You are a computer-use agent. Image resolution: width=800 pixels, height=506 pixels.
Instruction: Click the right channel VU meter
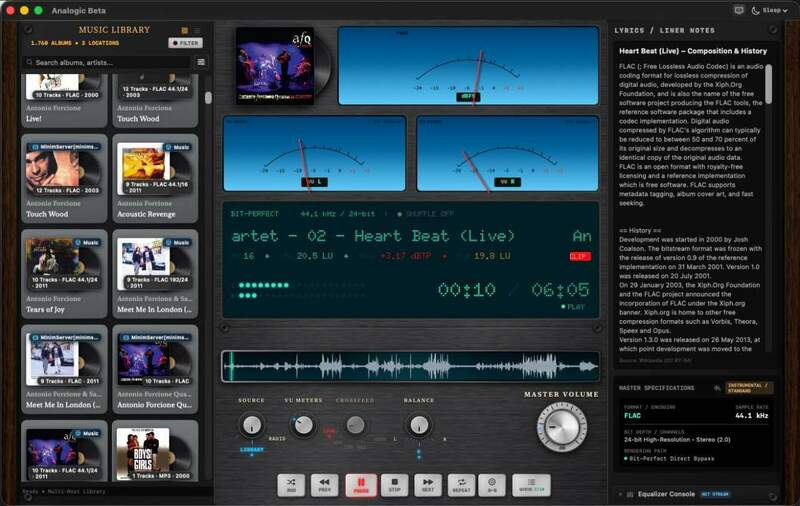[508, 154]
